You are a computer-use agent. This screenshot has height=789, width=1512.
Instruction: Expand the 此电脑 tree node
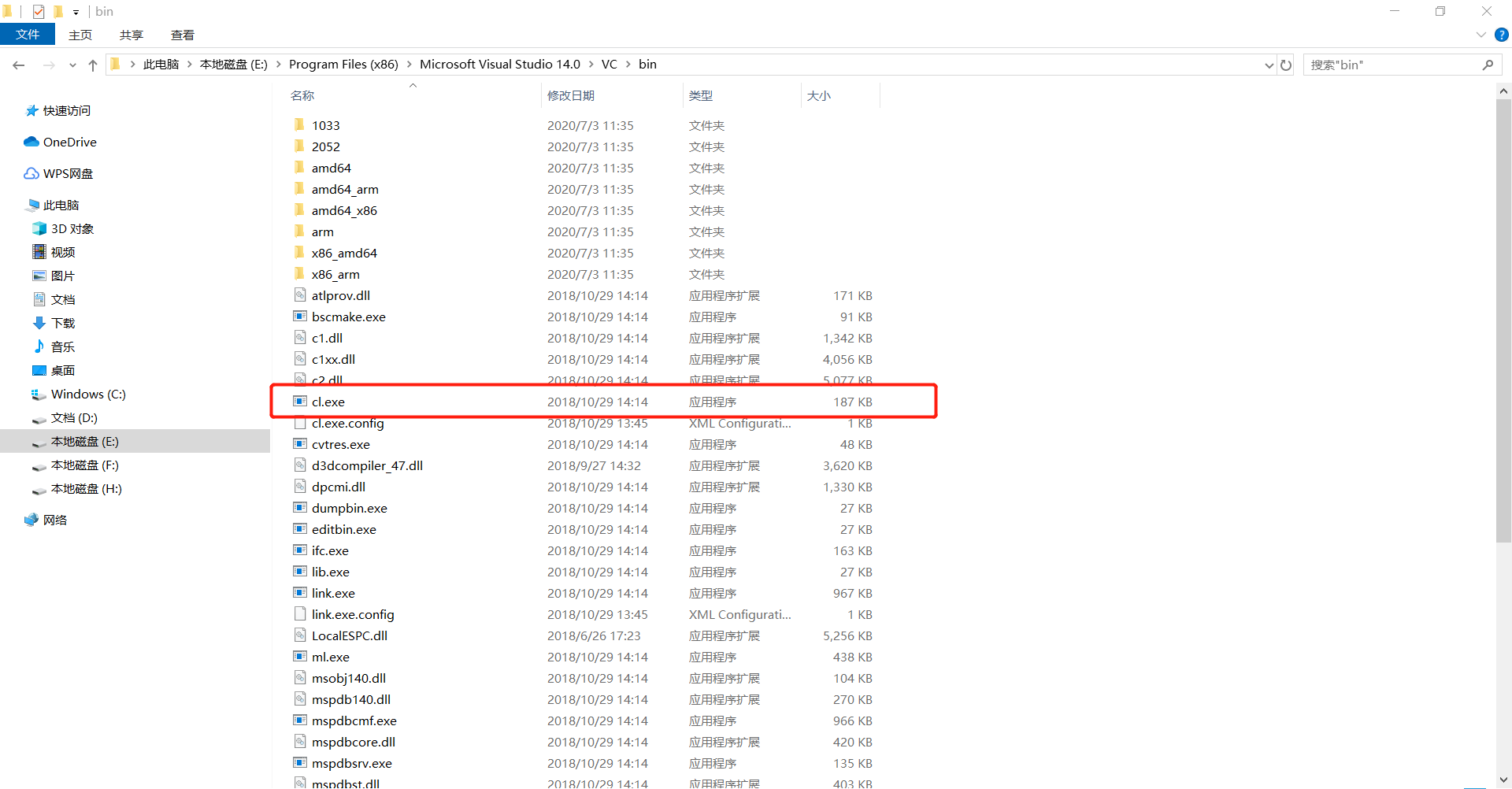click(17, 205)
